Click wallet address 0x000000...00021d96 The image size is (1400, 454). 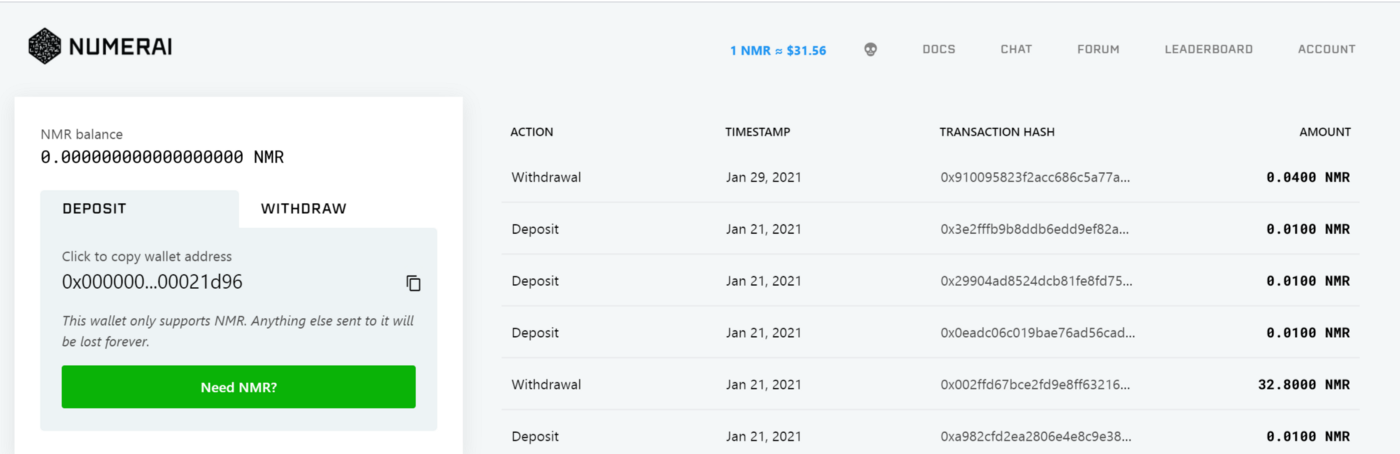pyautogui.click(x=152, y=282)
